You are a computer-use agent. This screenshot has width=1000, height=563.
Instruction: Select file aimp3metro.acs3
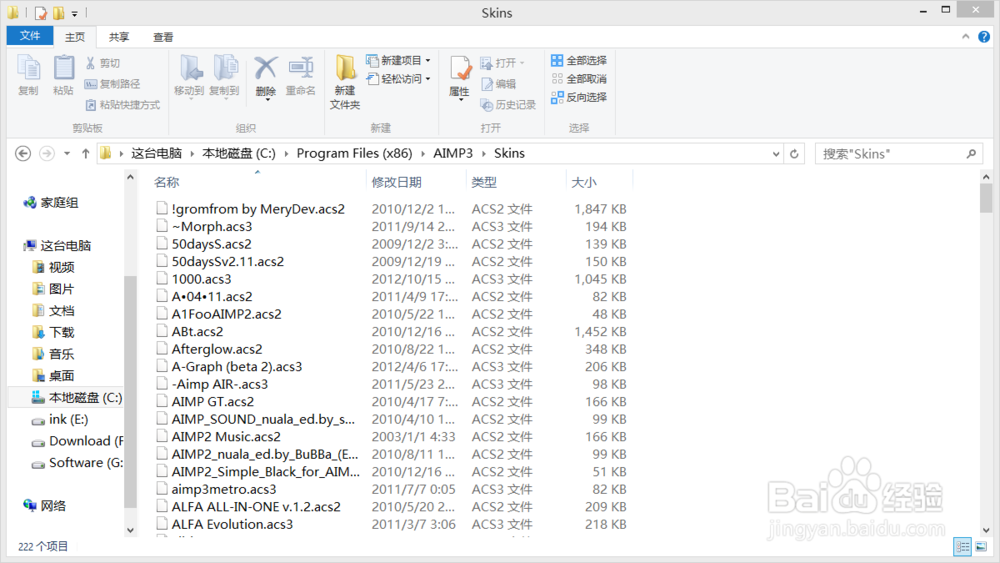(224, 490)
